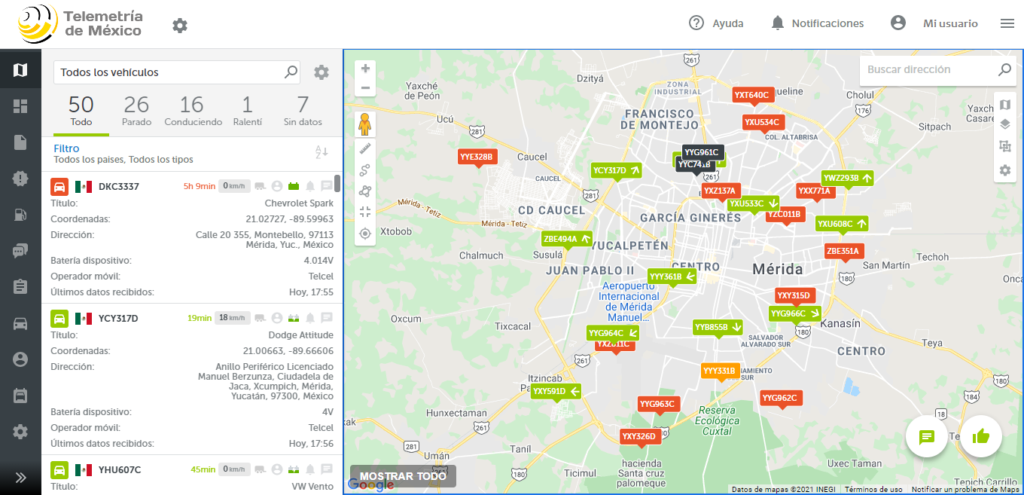This screenshot has width=1024, height=495.
Task: Click the driver icon in DKC3337 row
Action: pyautogui.click(x=276, y=186)
